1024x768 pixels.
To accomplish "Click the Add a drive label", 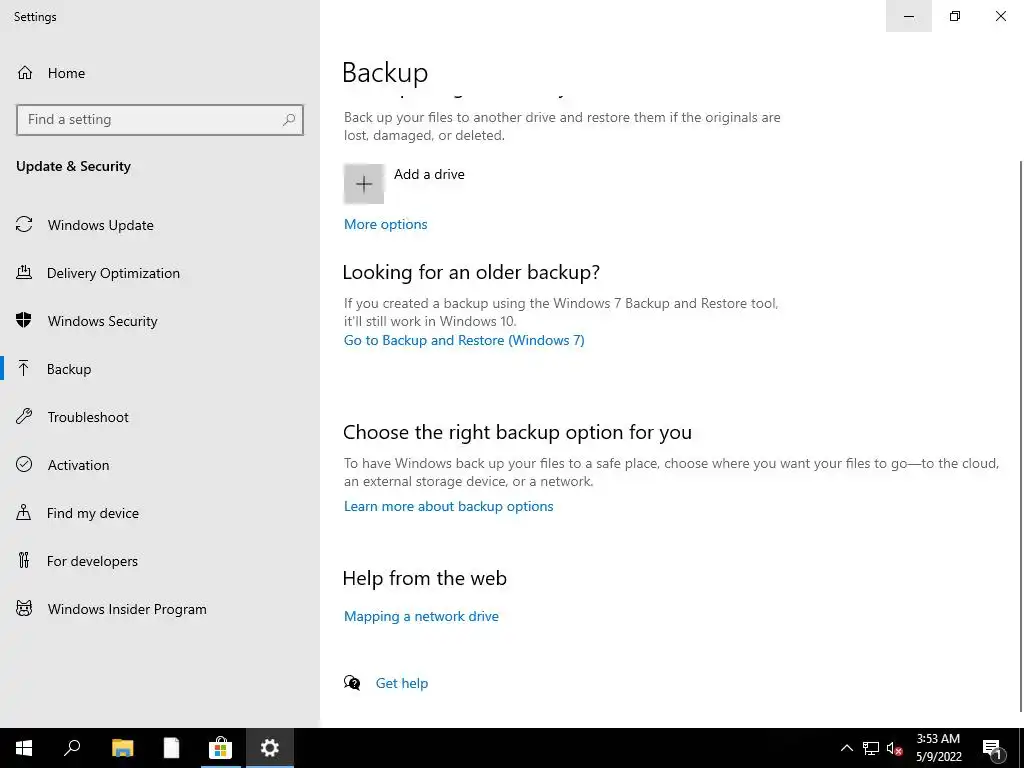I will 429,174.
